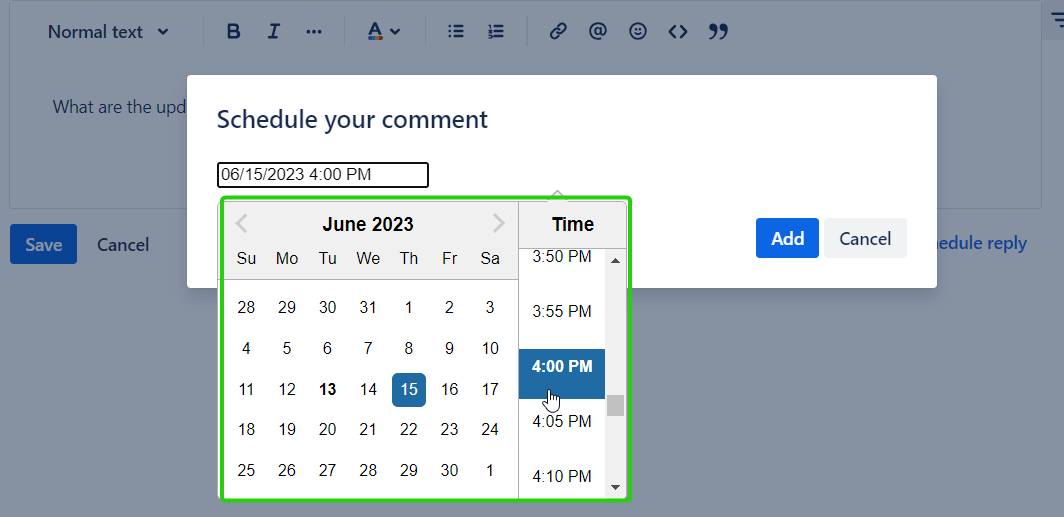1064x517 pixels.
Task: Toggle italic text formatting
Action: [273, 32]
